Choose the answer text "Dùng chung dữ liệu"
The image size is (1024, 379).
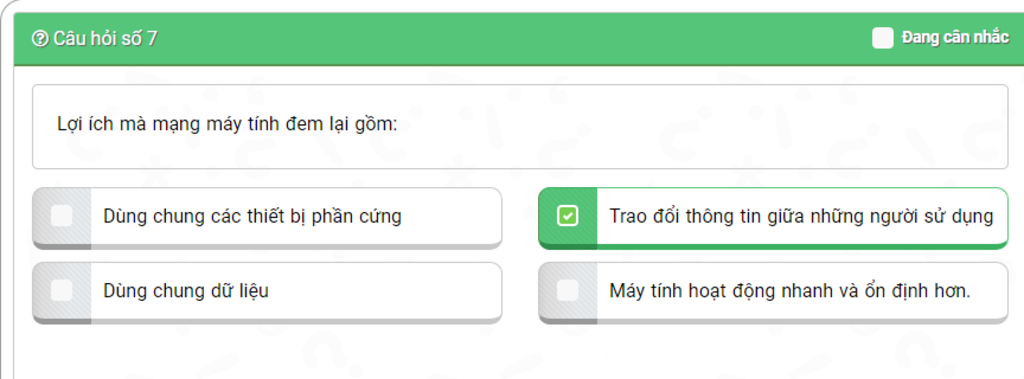tap(185, 291)
